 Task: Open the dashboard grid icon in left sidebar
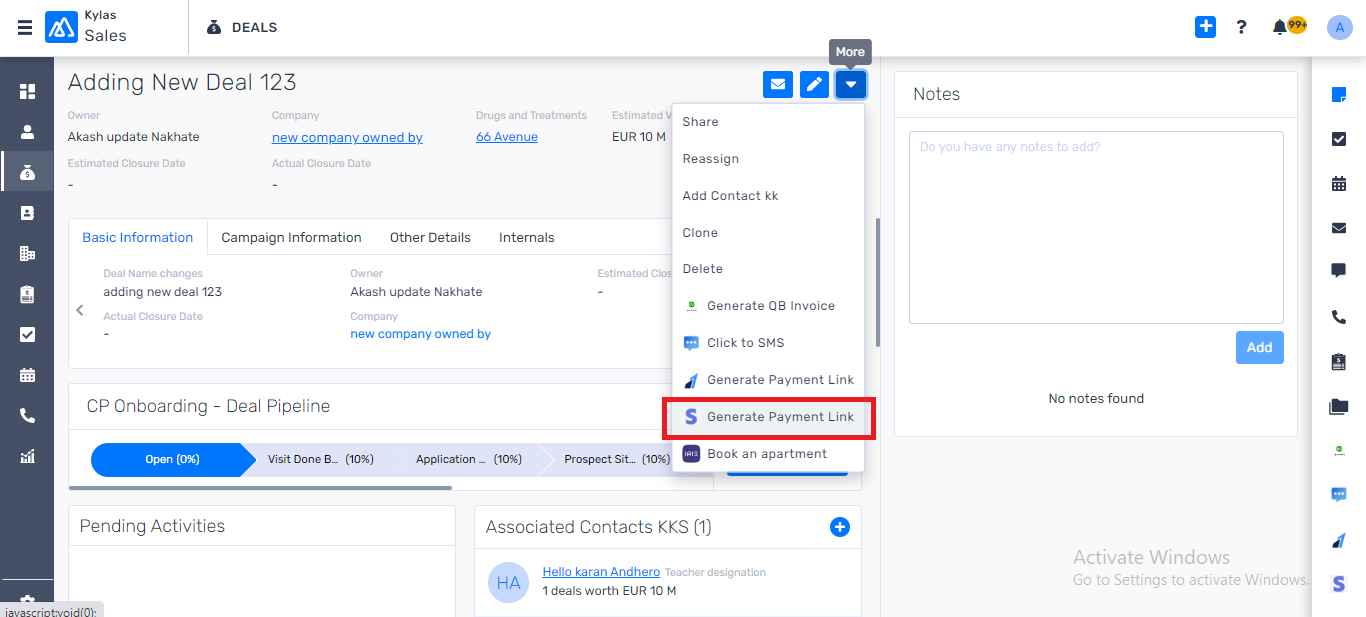(x=26, y=90)
